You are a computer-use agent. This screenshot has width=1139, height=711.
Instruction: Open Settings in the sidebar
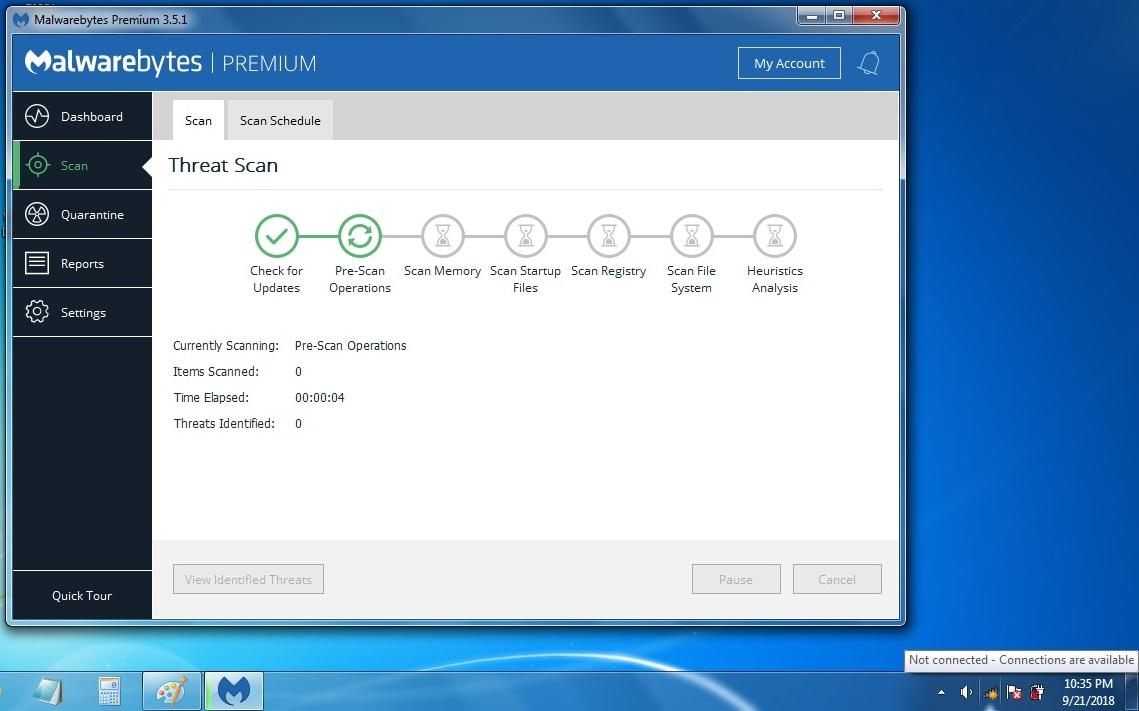pos(82,312)
